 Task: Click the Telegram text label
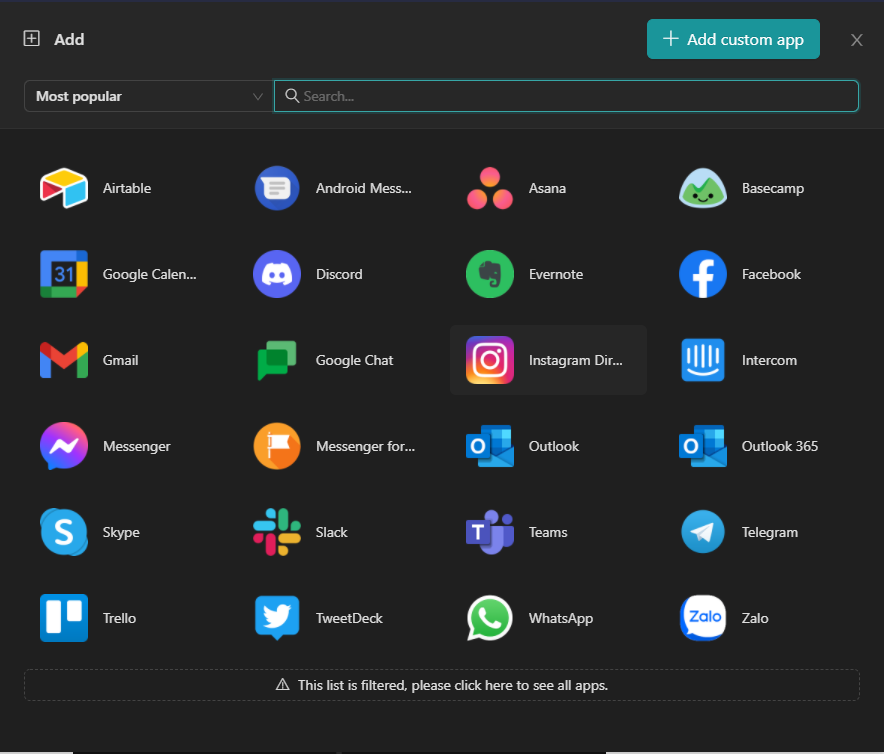click(770, 532)
